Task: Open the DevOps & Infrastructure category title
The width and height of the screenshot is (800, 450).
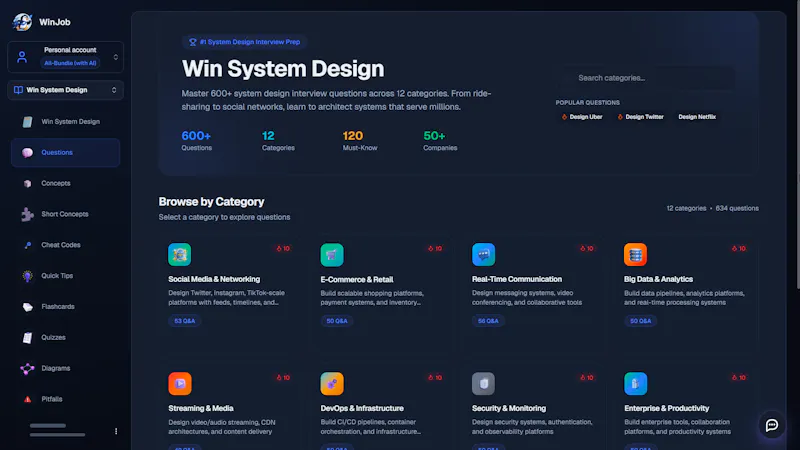Action: [x=362, y=408]
